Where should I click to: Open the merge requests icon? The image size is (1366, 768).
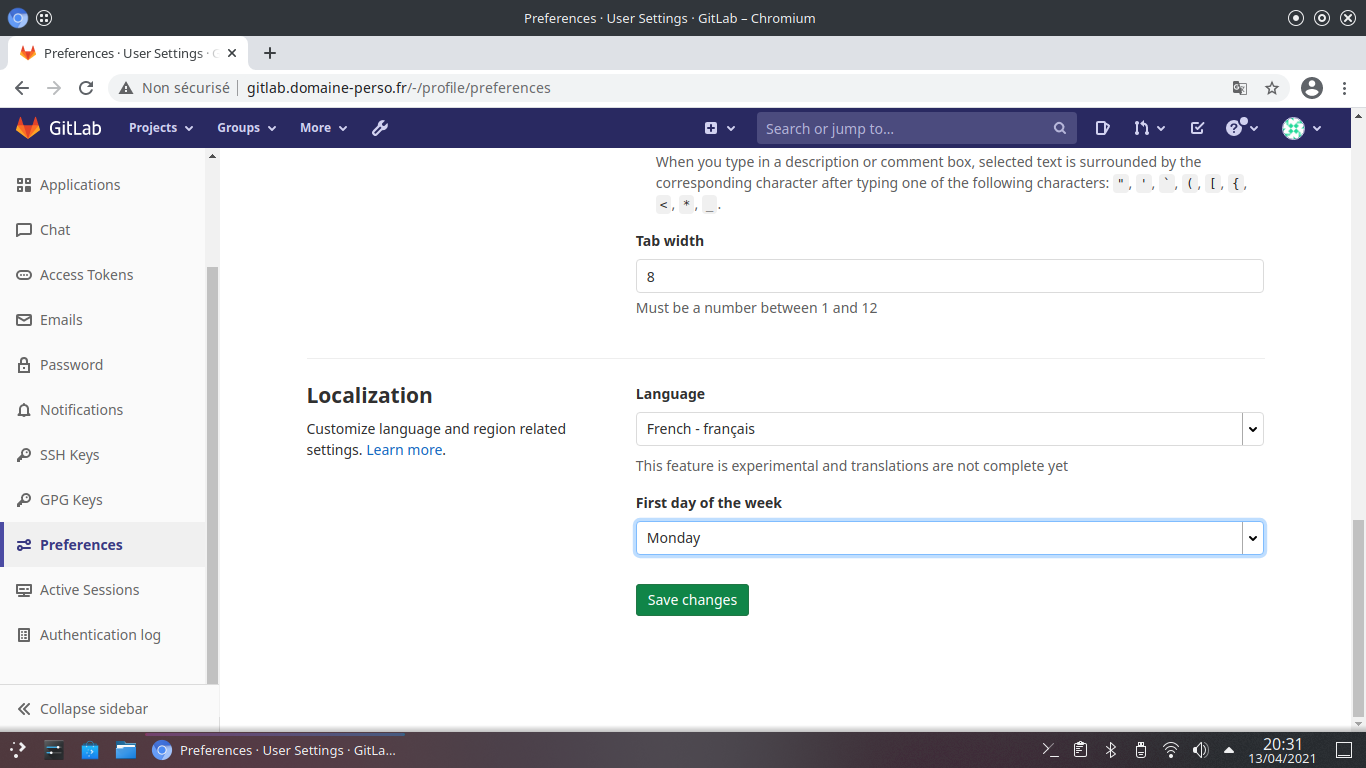[x=1149, y=128]
